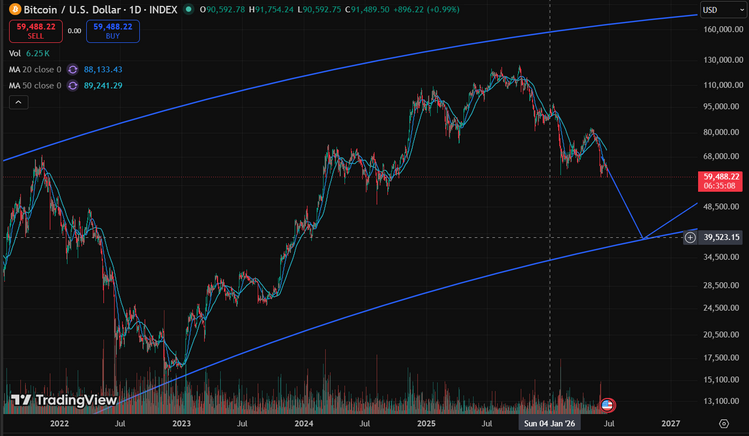Select the MA 50 close indicator label
Screen dimensions: 749x436
coord(35,86)
